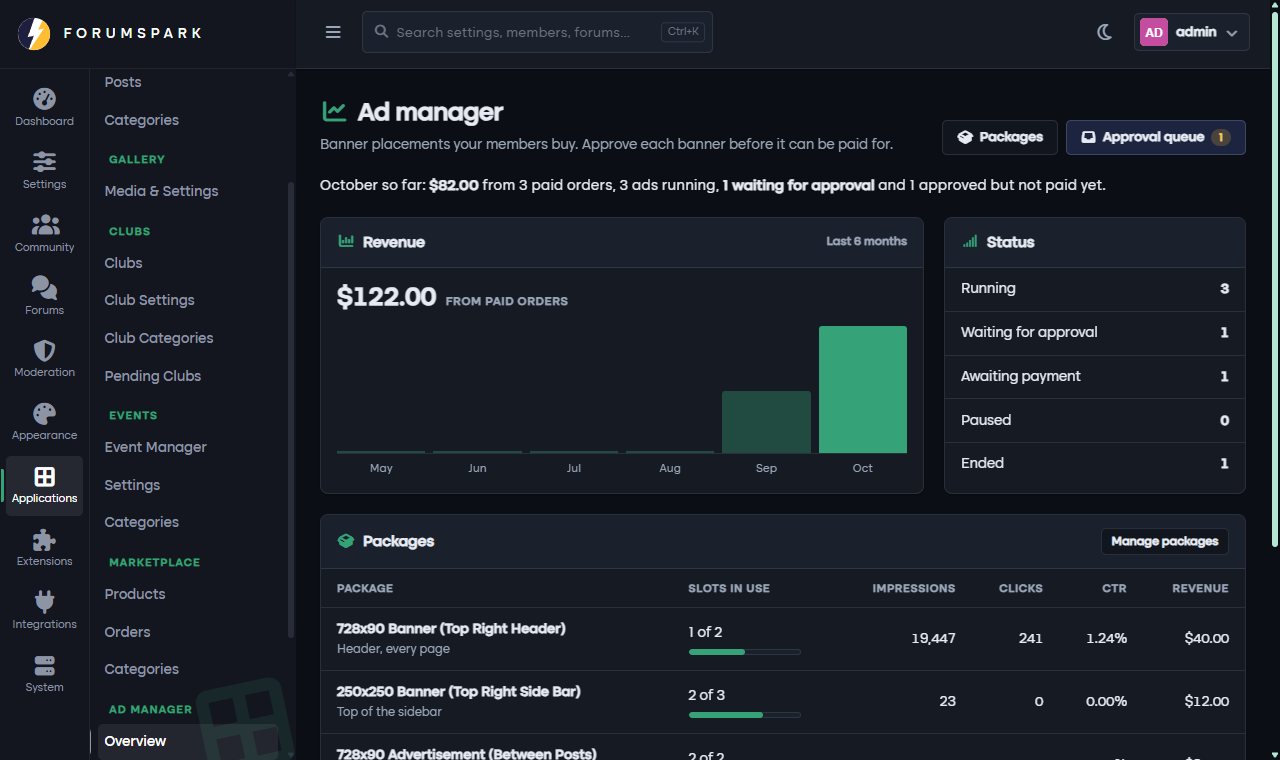Click the 2 of 3 slots progress bar
The width and height of the screenshot is (1280, 760).
[744, 715]
